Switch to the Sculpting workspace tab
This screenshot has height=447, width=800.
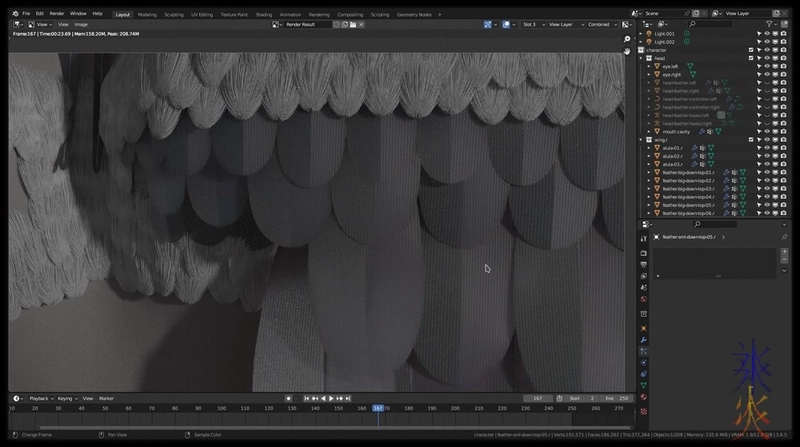176,14
